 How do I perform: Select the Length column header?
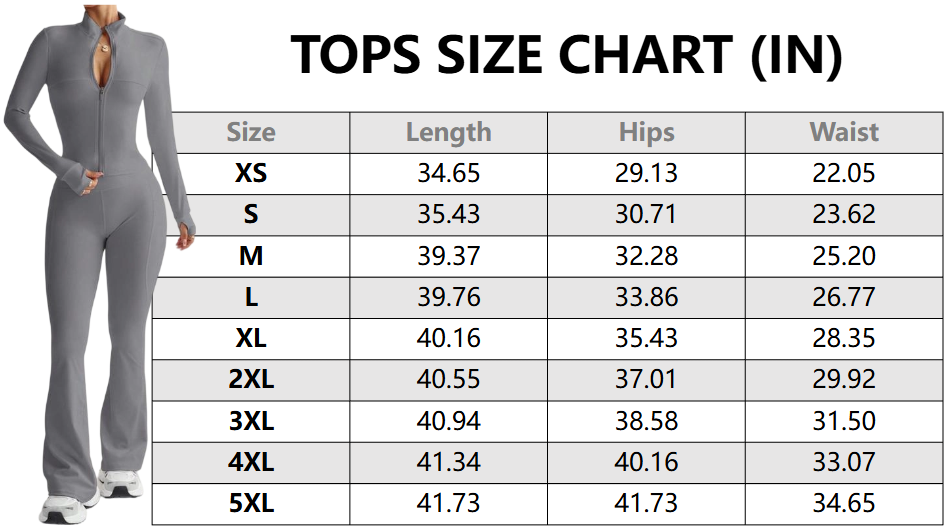448,132
